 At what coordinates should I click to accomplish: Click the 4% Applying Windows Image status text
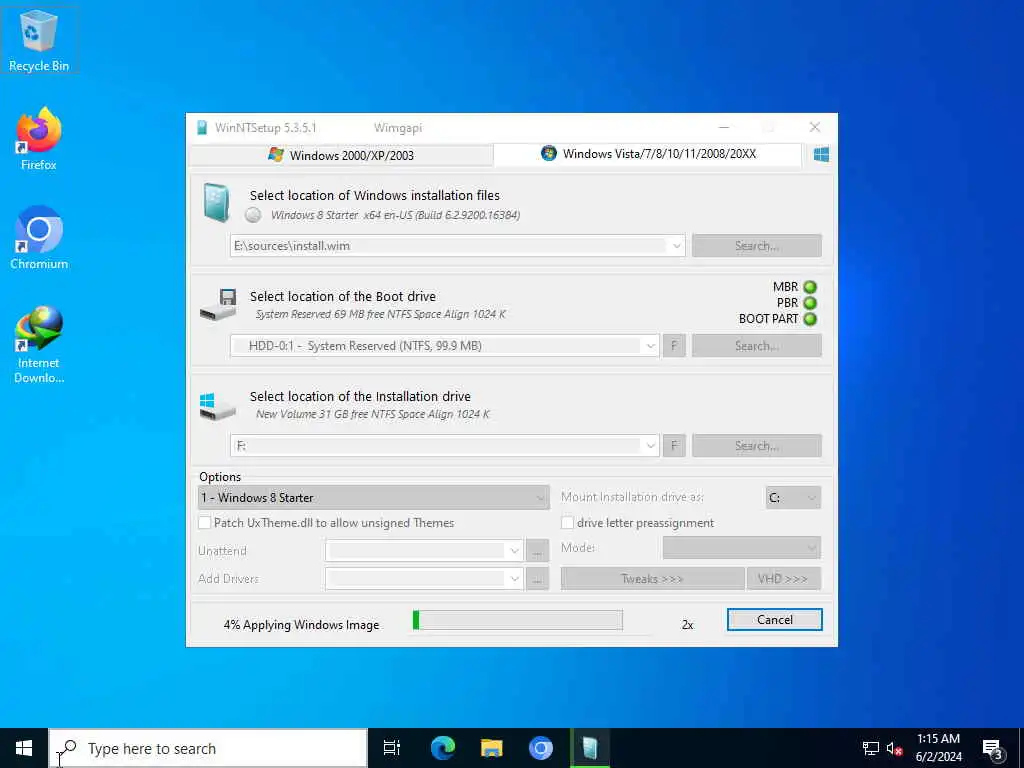tap(301, 625)
